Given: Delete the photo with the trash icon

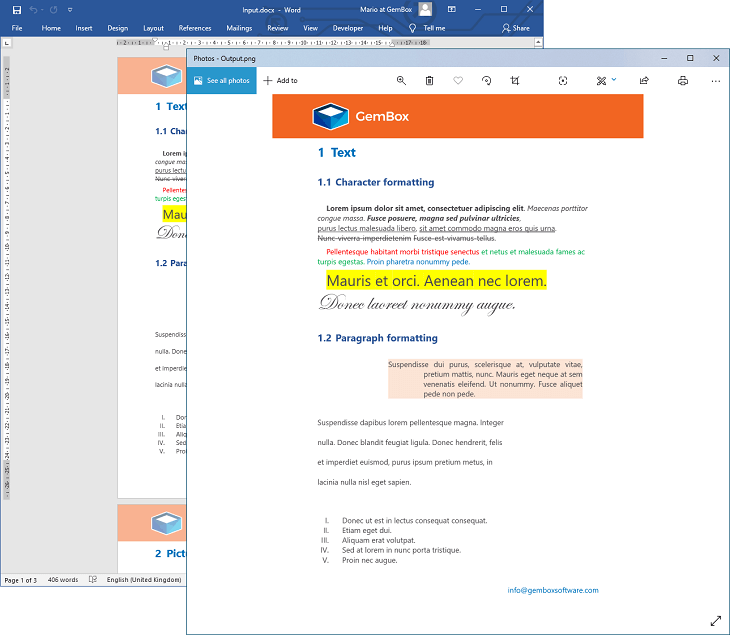Looking at the screenshot, I should tap(429, 80).
